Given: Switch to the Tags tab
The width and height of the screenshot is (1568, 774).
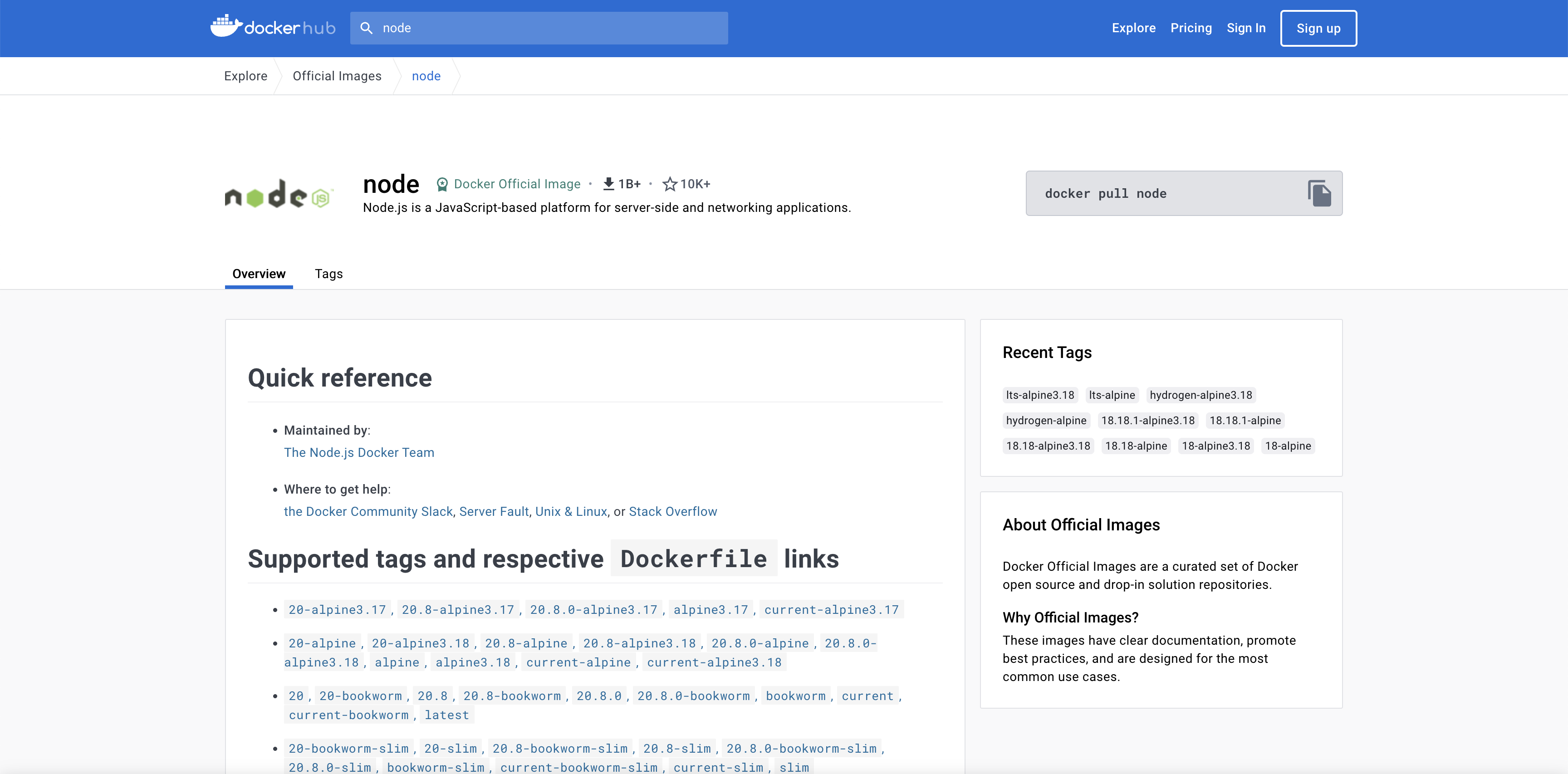Looking at the screenshot, I should [328, 274].
